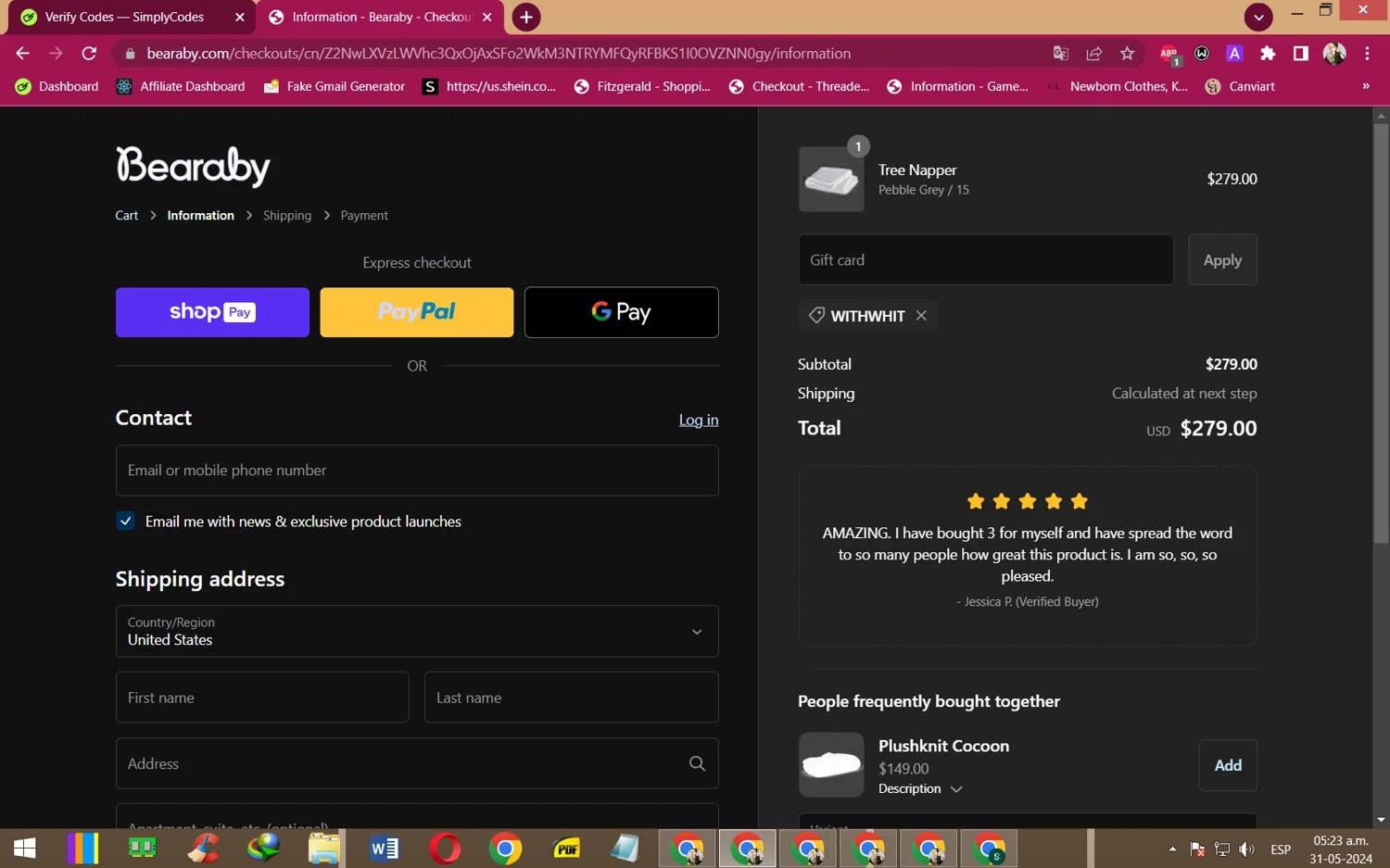This screenshot has height=868, width=1390.
Task: Open Microsoft Word from the taskbar
Action: pyautogui.click(x=385, y=849)
